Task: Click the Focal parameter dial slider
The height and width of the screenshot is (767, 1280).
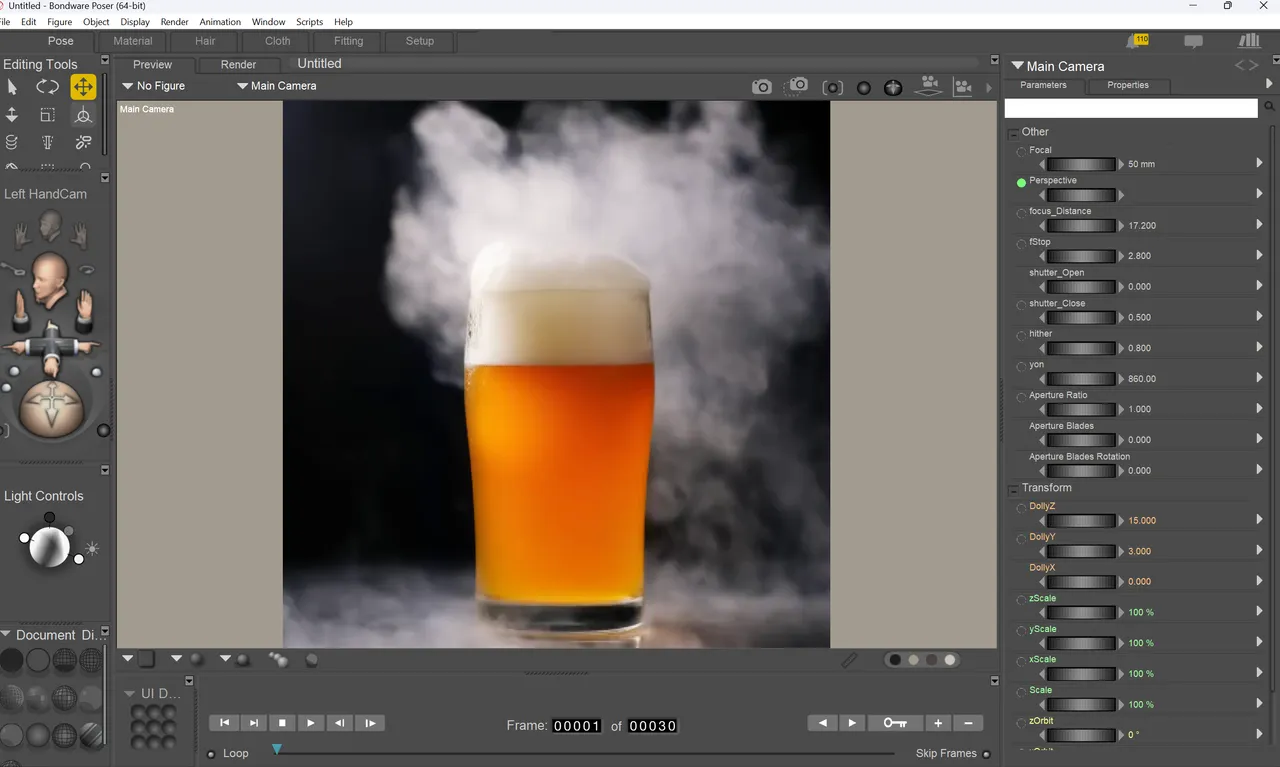Action: pyautogui.click(x=1081, y=164)
